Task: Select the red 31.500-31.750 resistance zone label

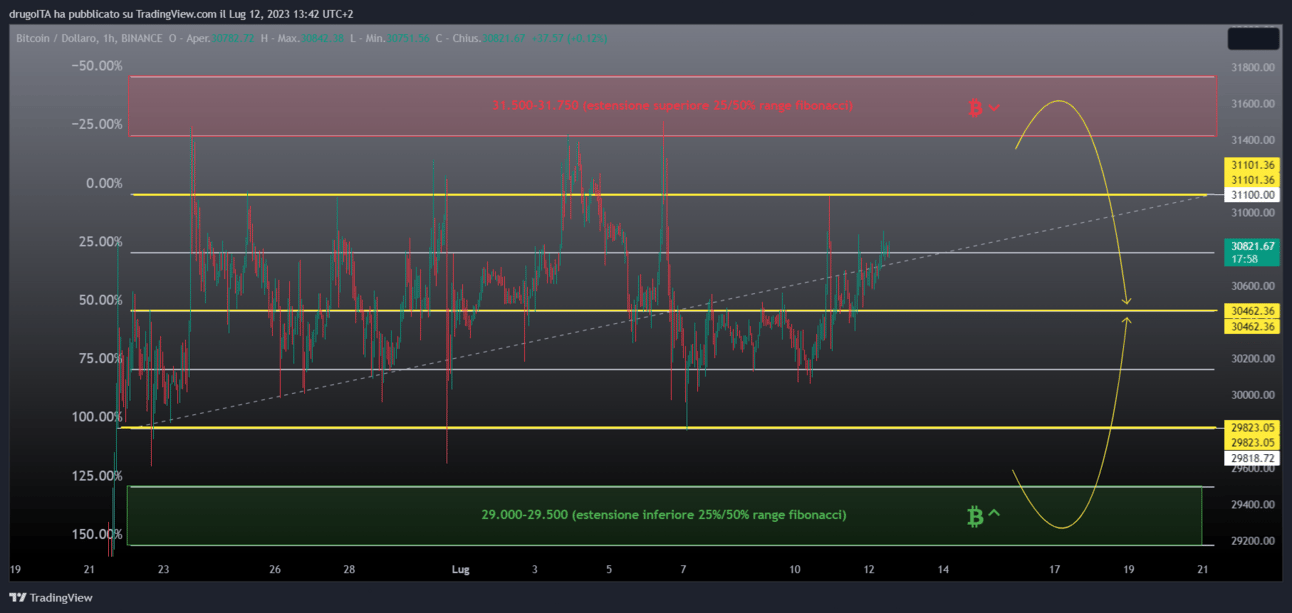Action: pos(672,105)
